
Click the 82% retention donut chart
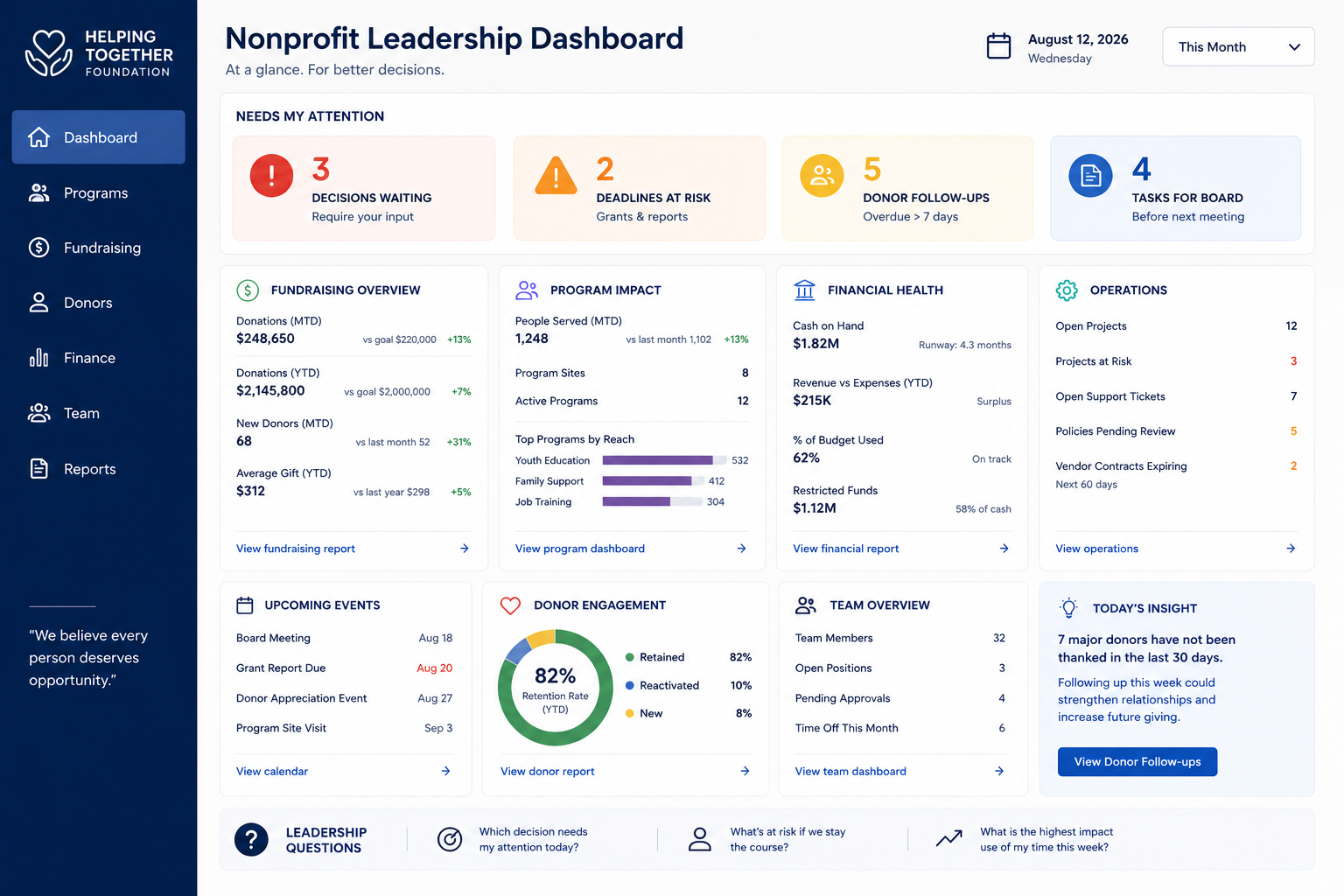pyautogui.click(x=555, y=687)
